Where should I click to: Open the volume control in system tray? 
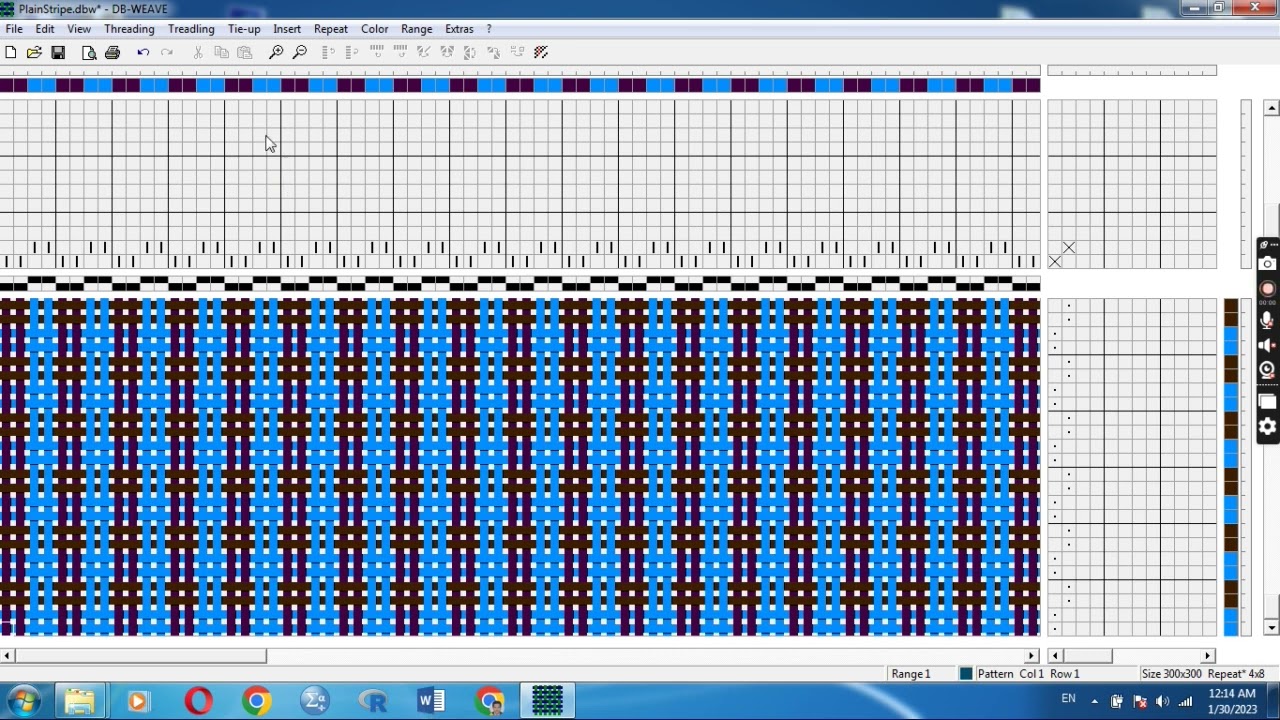coord(1162,701)
